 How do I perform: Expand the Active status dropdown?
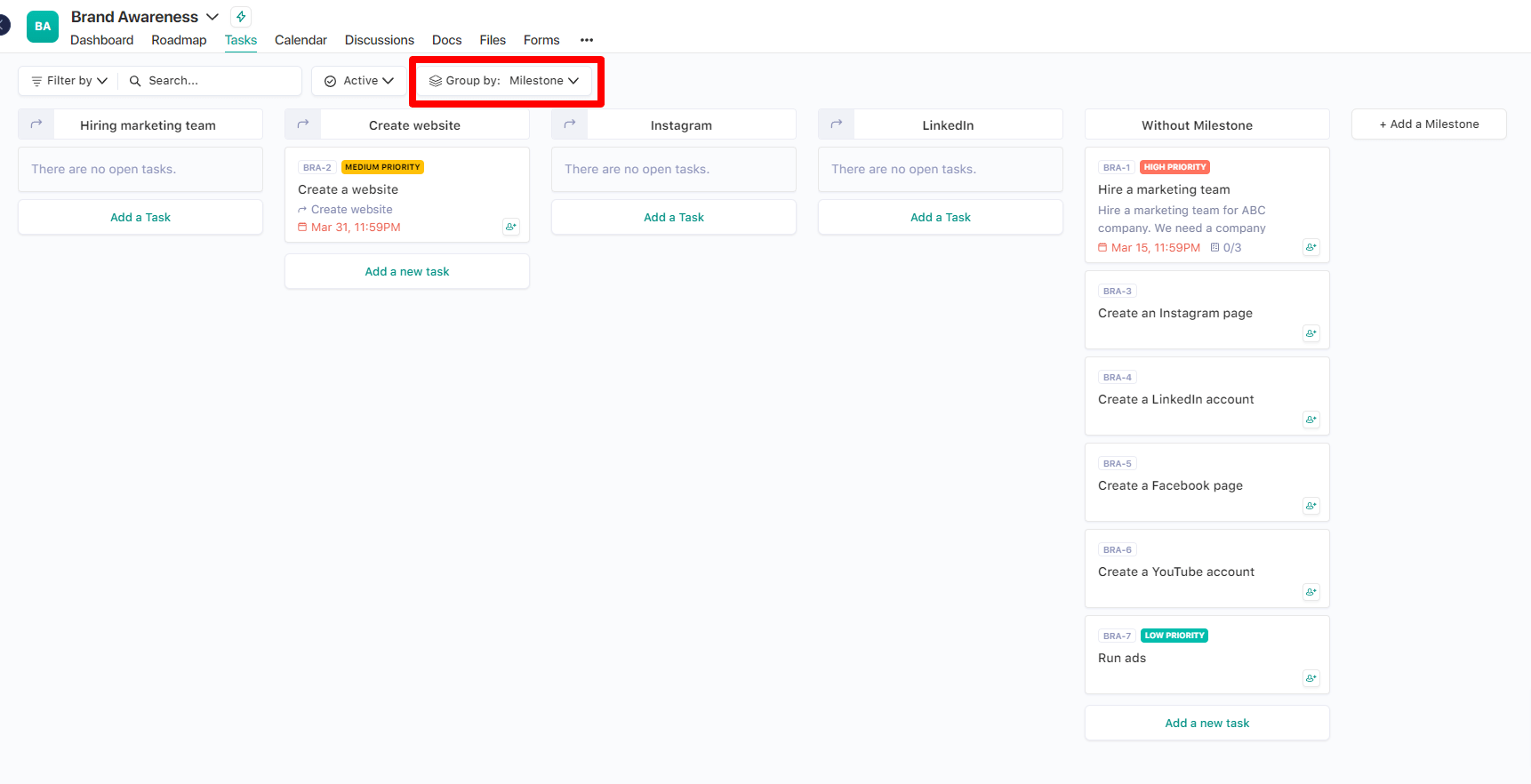[359, 81]
